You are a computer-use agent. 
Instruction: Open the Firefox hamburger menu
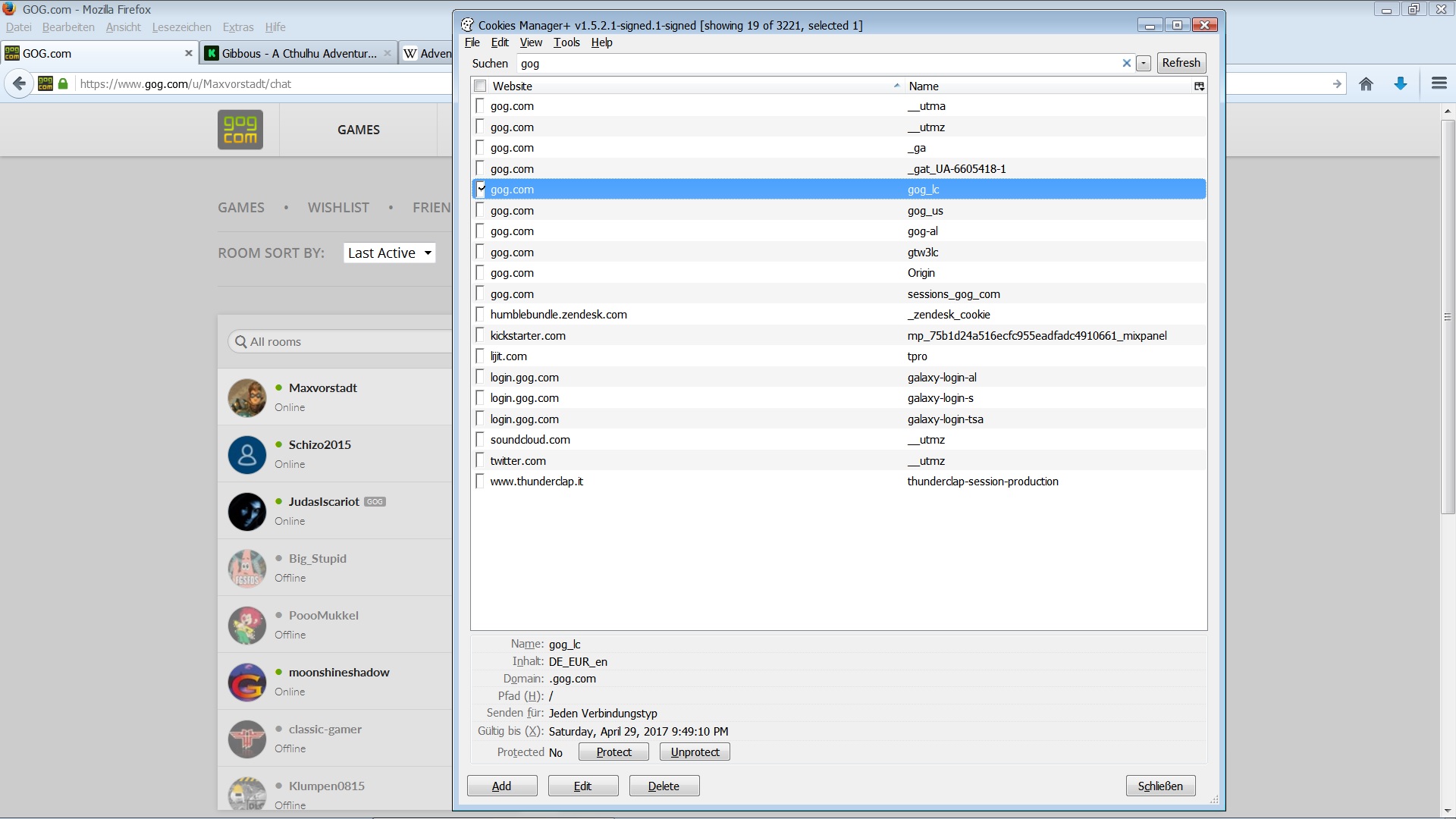point(1439,84)
